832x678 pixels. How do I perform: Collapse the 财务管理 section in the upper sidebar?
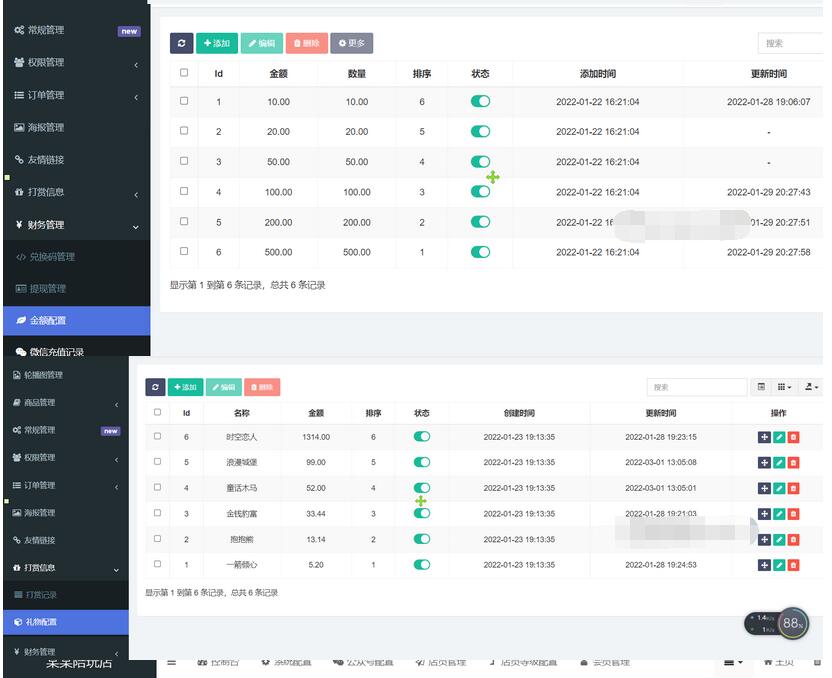click(75, 225)
